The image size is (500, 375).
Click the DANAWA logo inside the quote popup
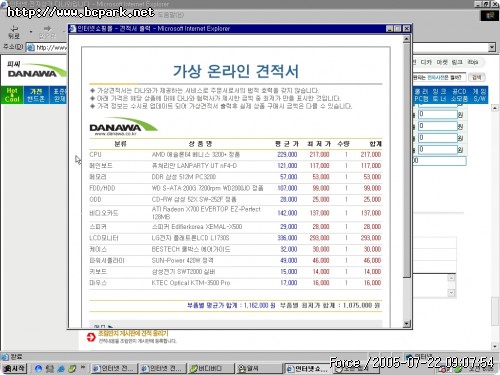(x=123, y=126)
